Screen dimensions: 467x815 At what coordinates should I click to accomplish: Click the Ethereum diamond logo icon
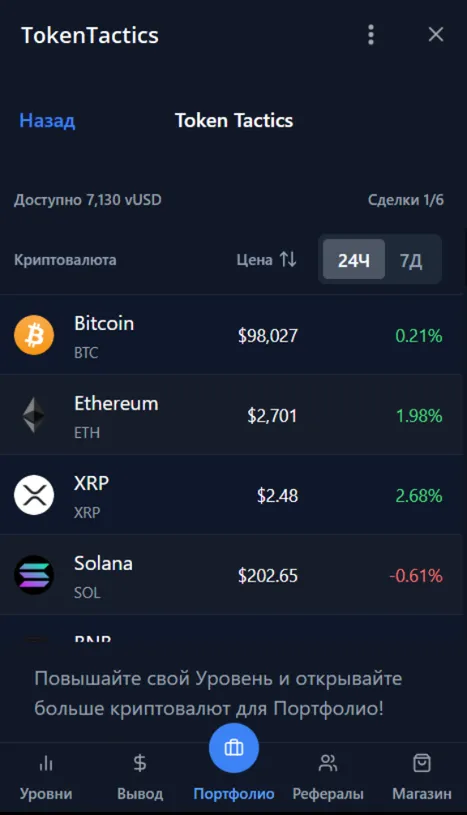pyautogui.click(x=34, y=415)
